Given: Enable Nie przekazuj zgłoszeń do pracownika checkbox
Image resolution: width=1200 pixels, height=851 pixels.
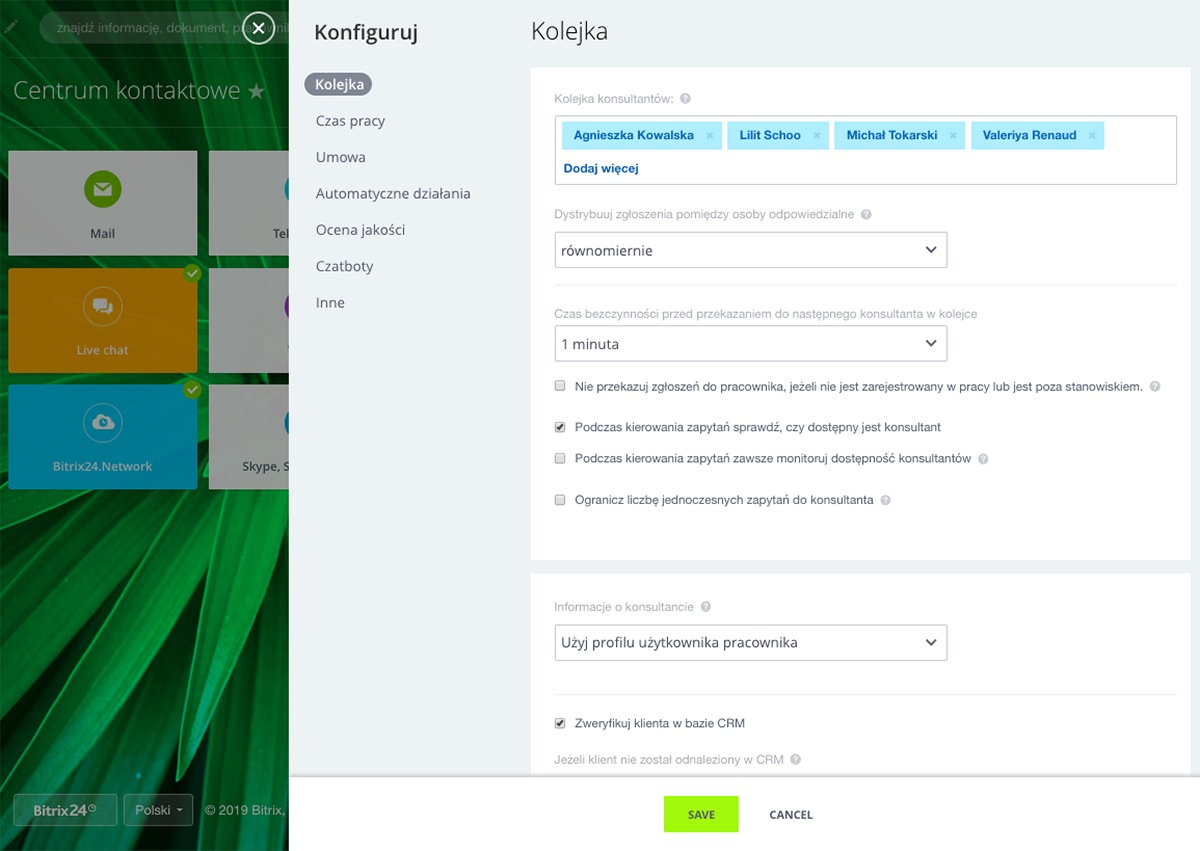Looking at the screenshot, I should [x=560, y=386].
